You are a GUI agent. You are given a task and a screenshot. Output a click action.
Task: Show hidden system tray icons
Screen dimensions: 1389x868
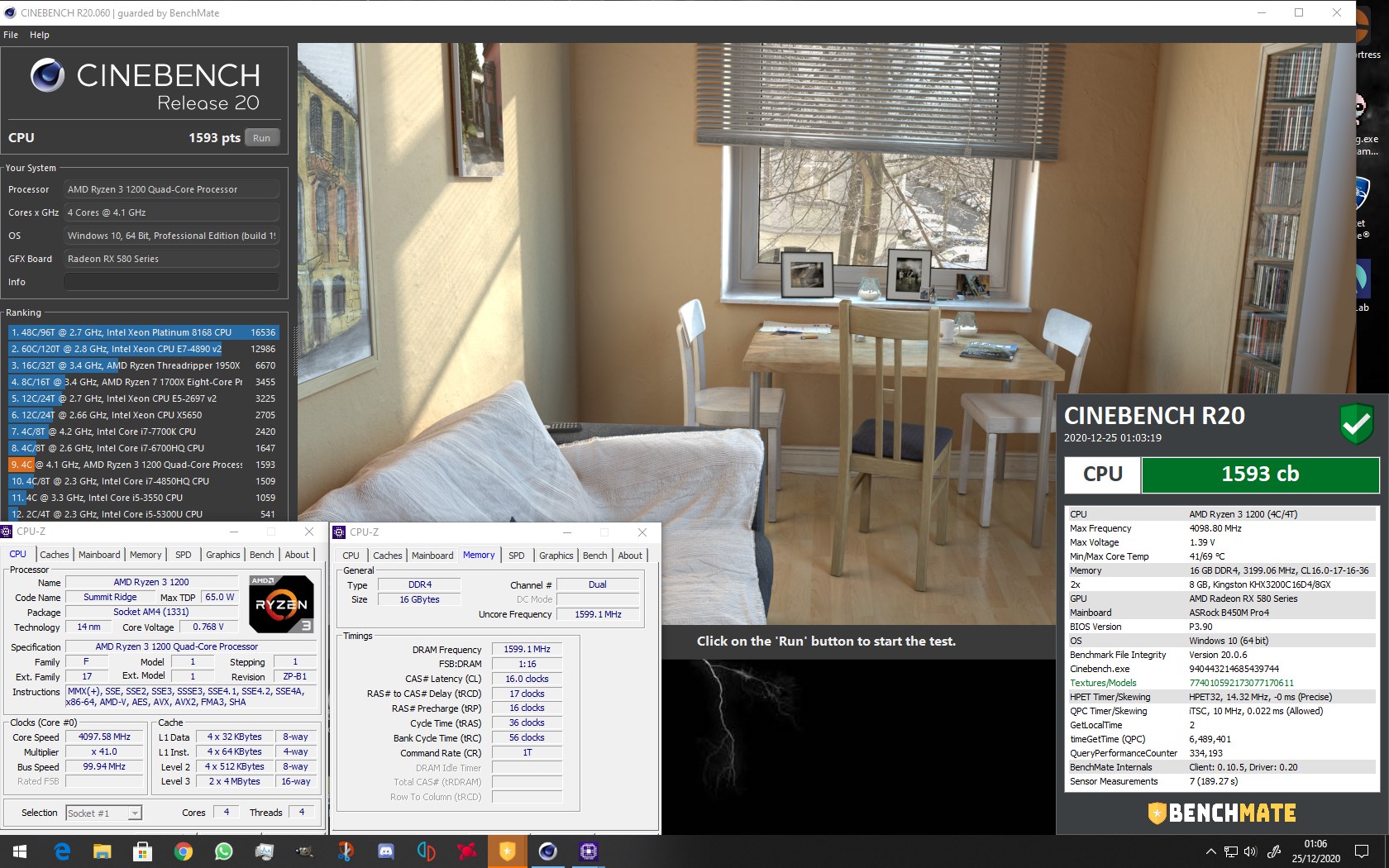tap(1210, 851)
